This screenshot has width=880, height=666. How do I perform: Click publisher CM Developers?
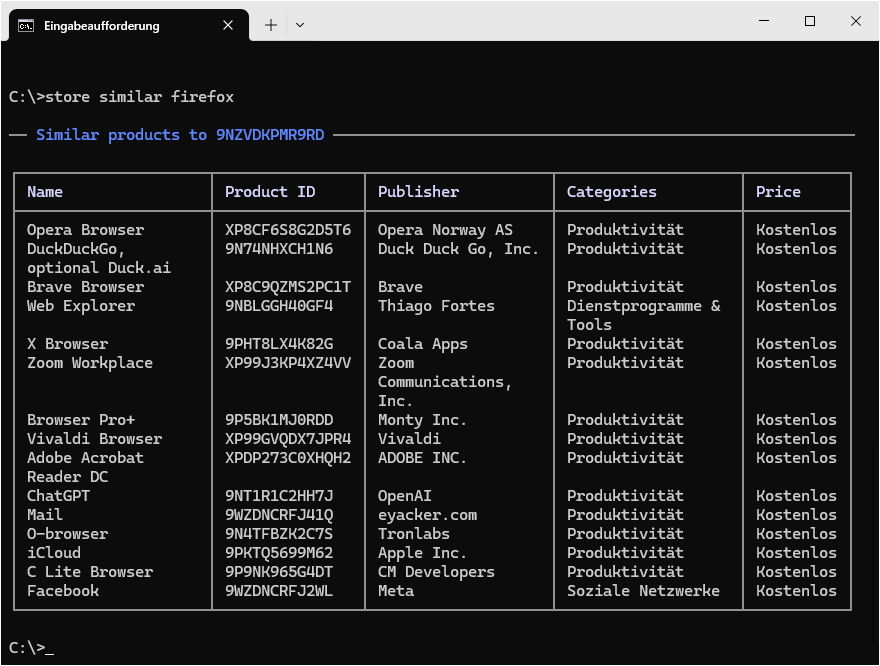click(436, 573)
